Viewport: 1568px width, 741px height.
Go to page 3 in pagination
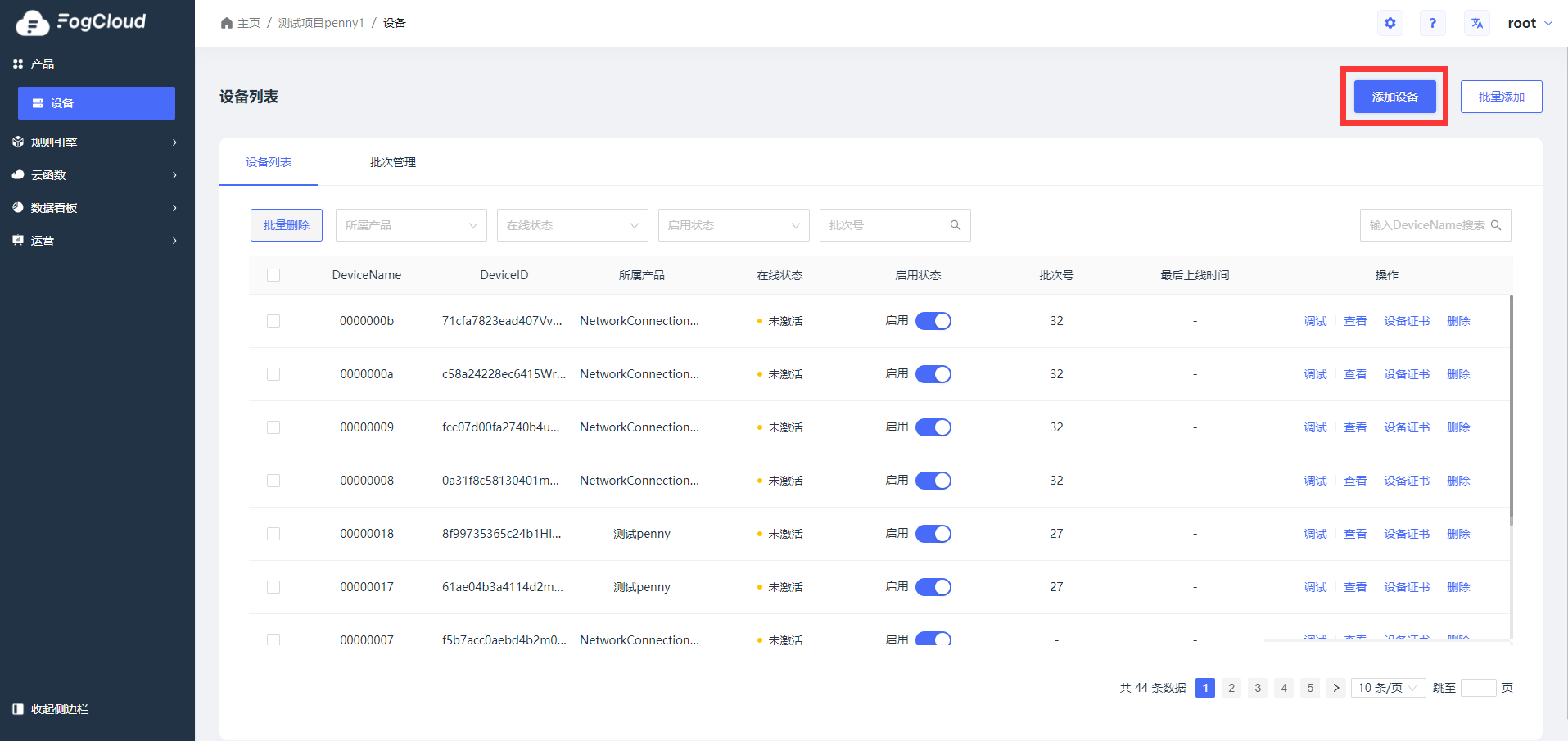coord(1258,688)
